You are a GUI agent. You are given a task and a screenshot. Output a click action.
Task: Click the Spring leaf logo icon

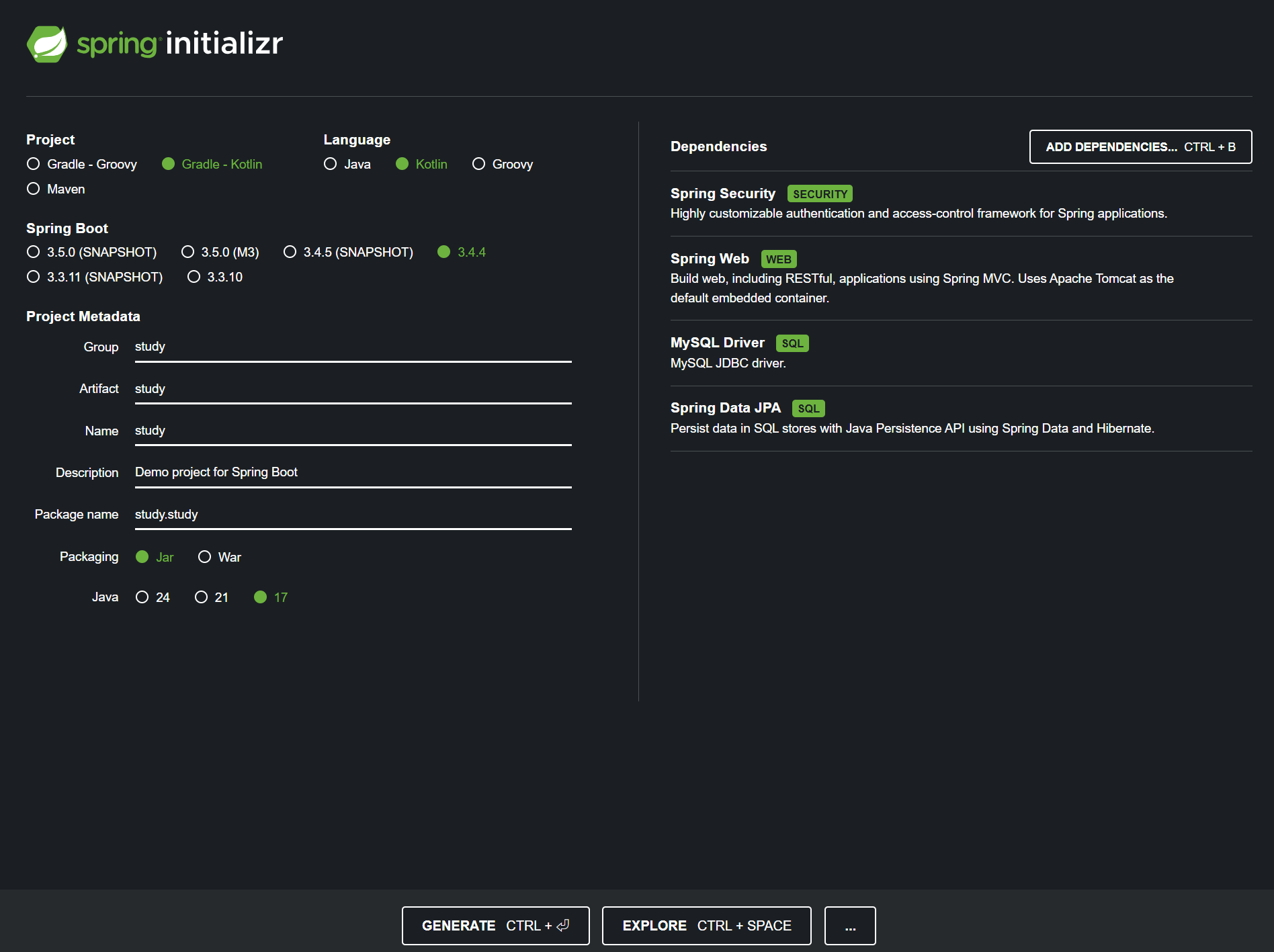coord(47,44)
